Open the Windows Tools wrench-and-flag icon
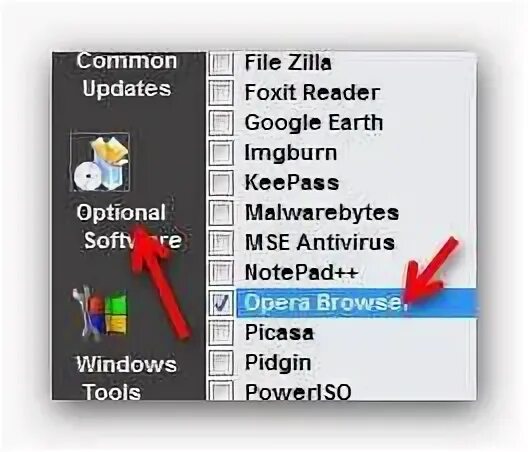 click(100, 312)
